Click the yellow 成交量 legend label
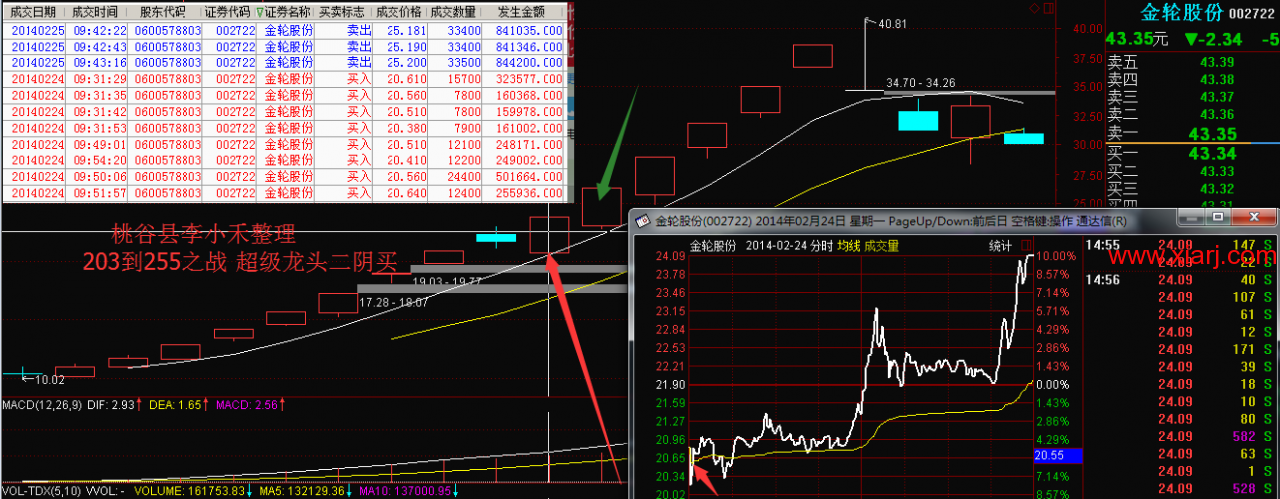The image size is (1280, 499). [881, 244]
